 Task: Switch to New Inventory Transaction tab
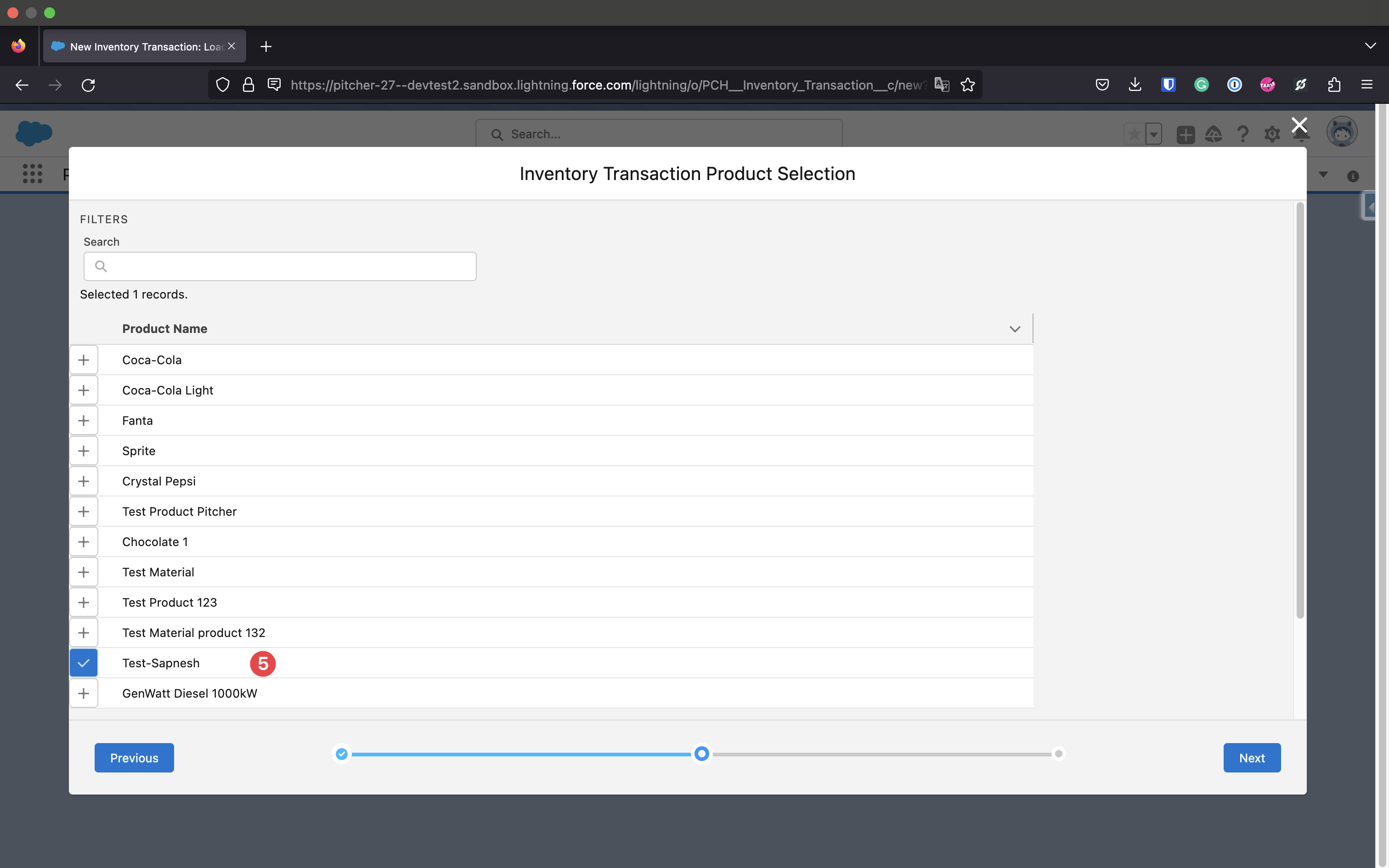(143, 46)
